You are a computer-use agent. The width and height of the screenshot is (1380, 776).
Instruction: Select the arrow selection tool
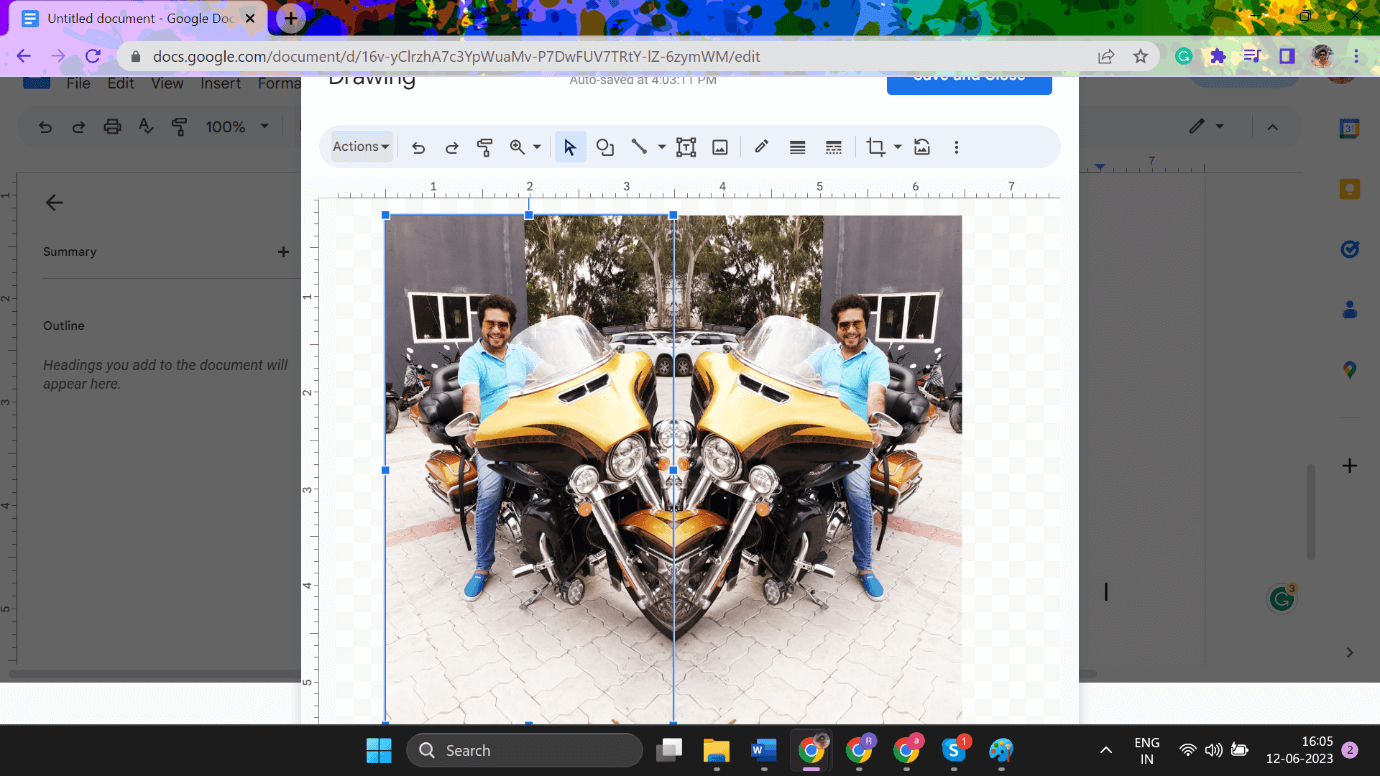570,147
